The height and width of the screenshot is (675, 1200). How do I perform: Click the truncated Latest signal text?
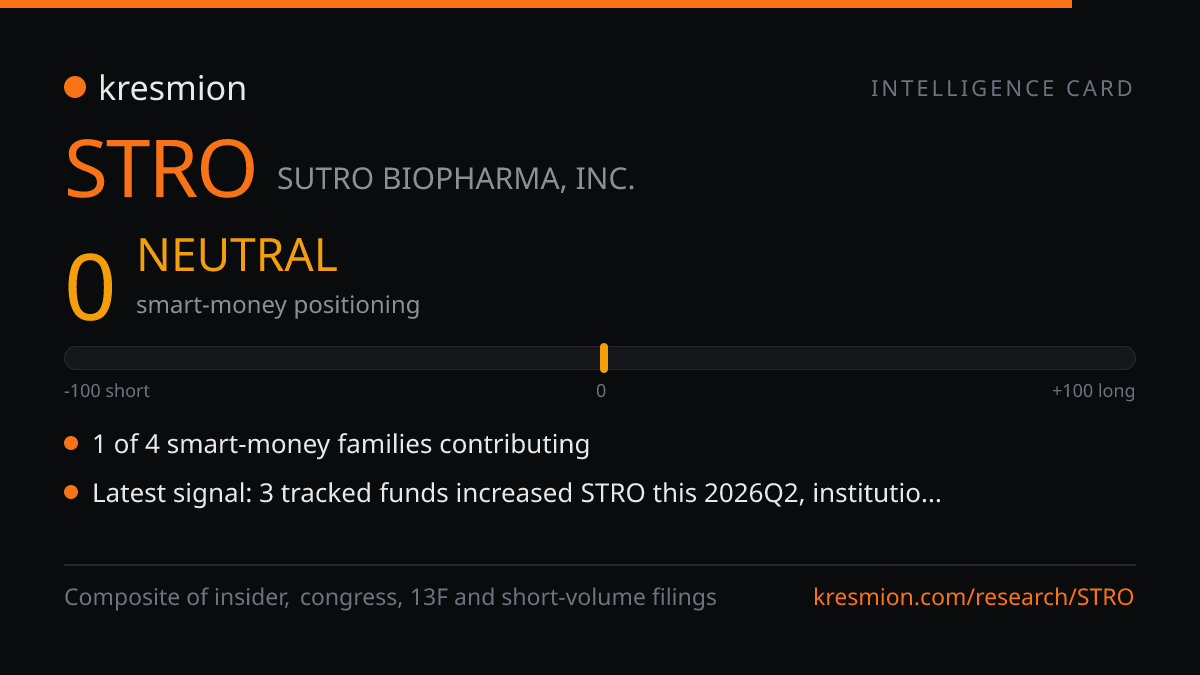coord(516,493)
